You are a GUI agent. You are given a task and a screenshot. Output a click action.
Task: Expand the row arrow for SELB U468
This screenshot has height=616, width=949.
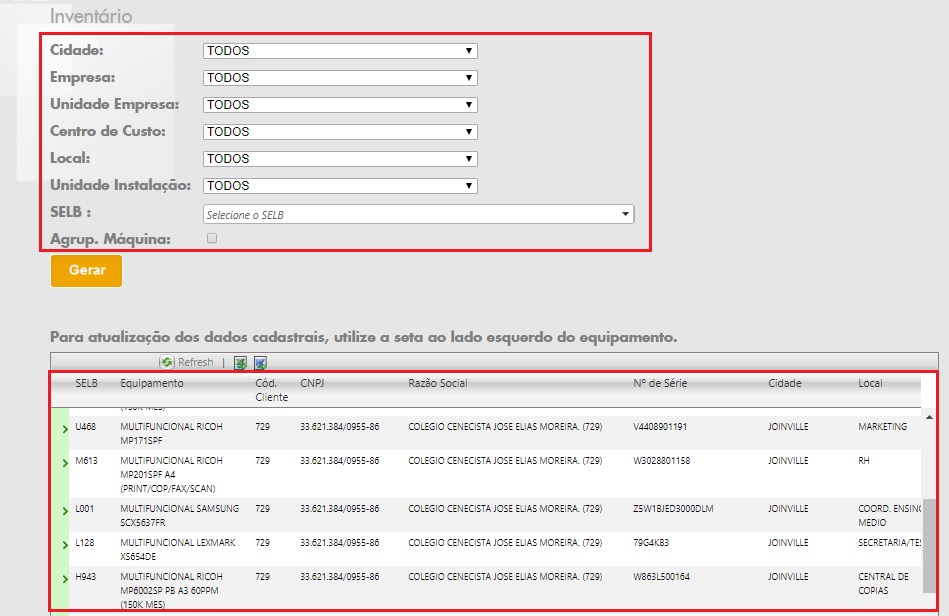tap(65, 429)
